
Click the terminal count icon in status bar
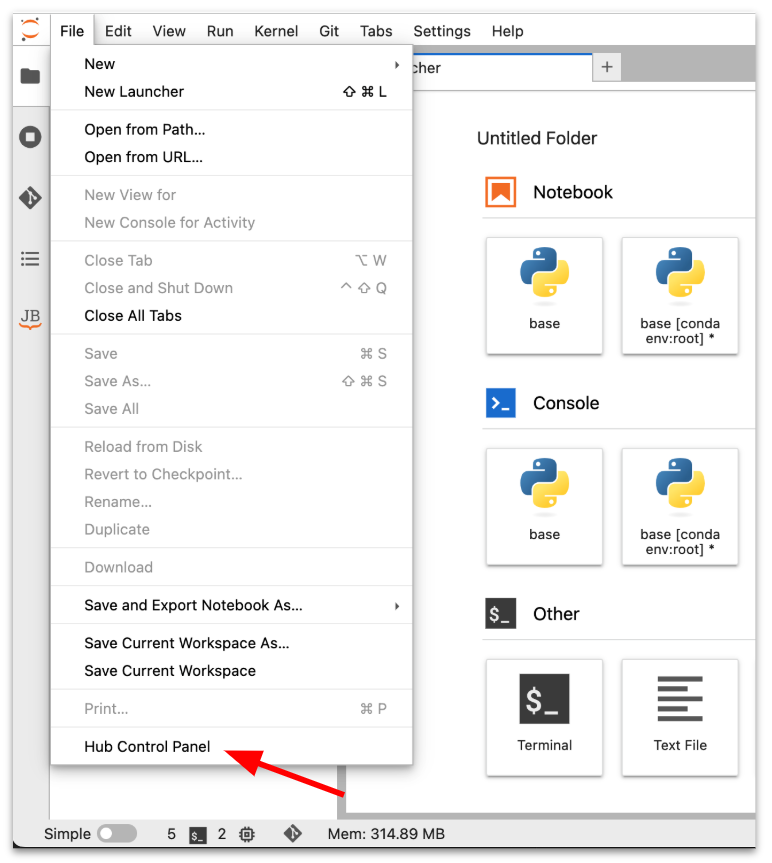pos(198,834)
